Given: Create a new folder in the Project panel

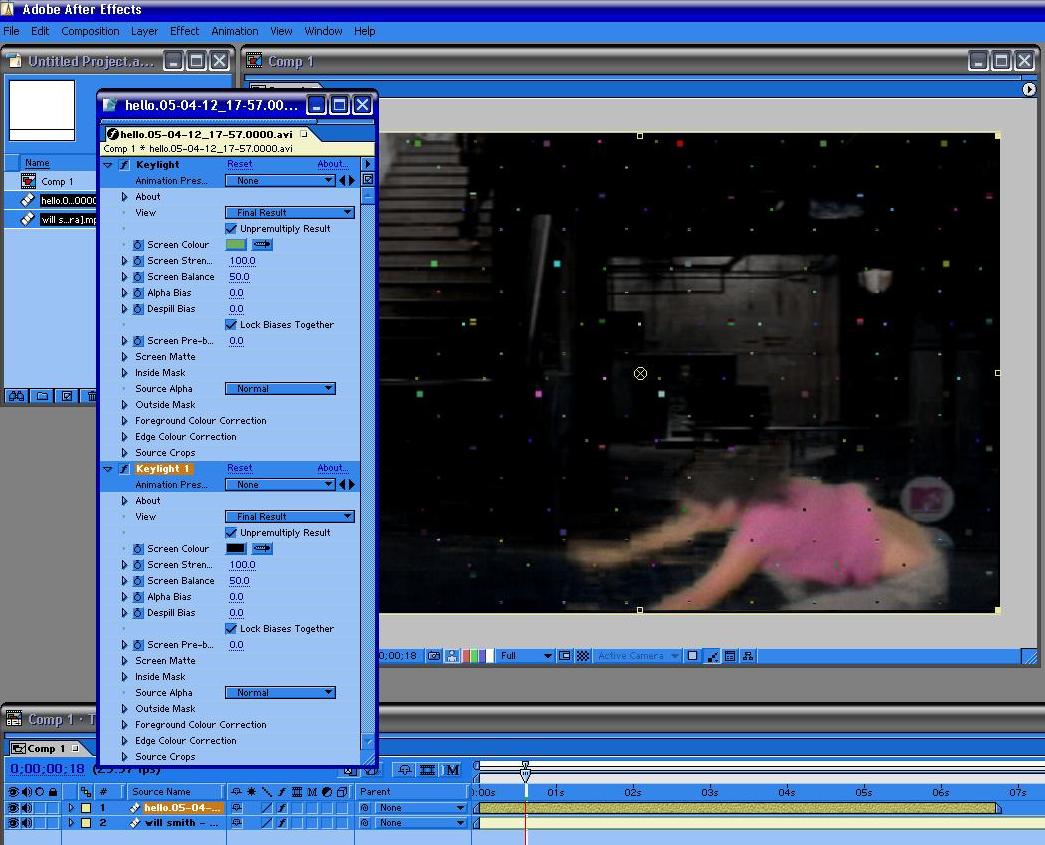Looking at the screenshot, I should [x=42, y=396].
